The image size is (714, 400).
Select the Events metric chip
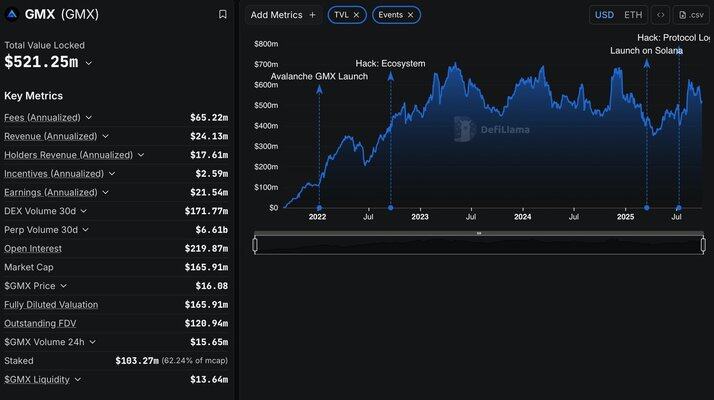tap(391, 15)
